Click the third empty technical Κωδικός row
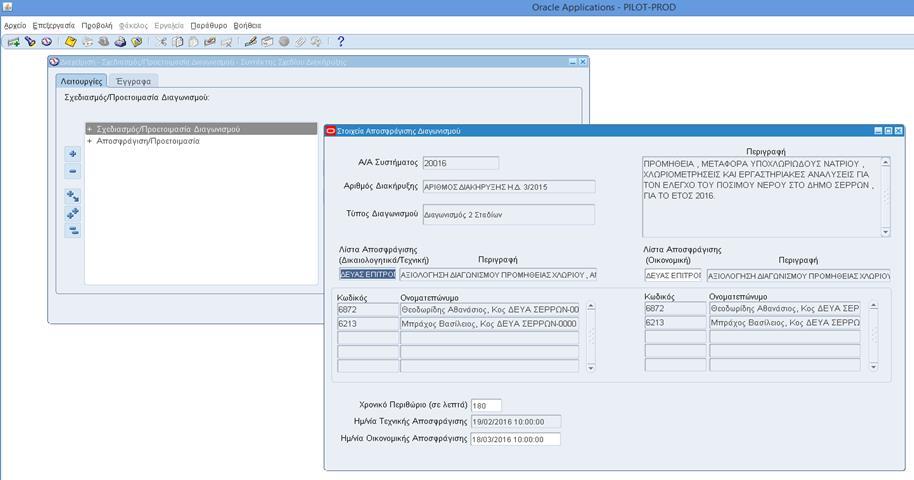 368,366
